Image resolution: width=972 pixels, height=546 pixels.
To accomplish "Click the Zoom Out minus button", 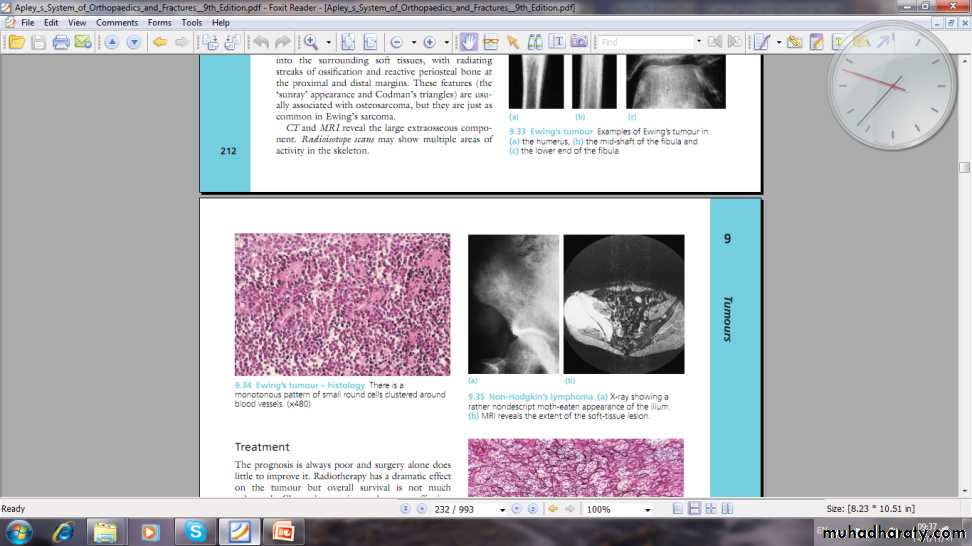I will pyautogui.click(x=396, y=42).
